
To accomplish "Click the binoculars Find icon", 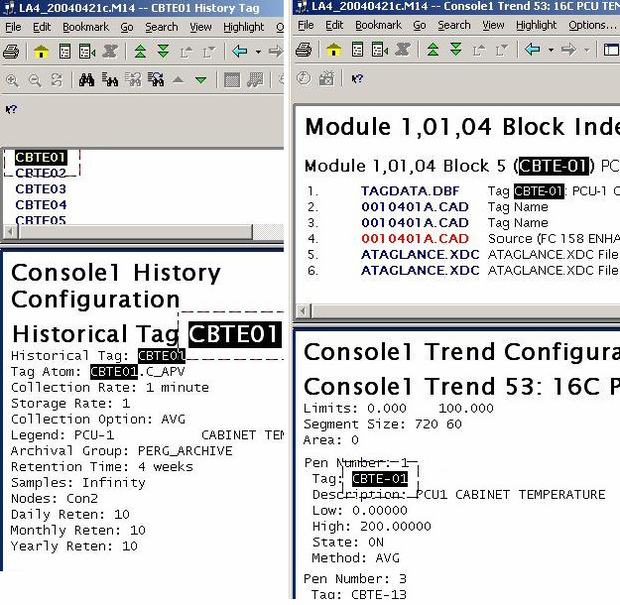I will 87,80.
